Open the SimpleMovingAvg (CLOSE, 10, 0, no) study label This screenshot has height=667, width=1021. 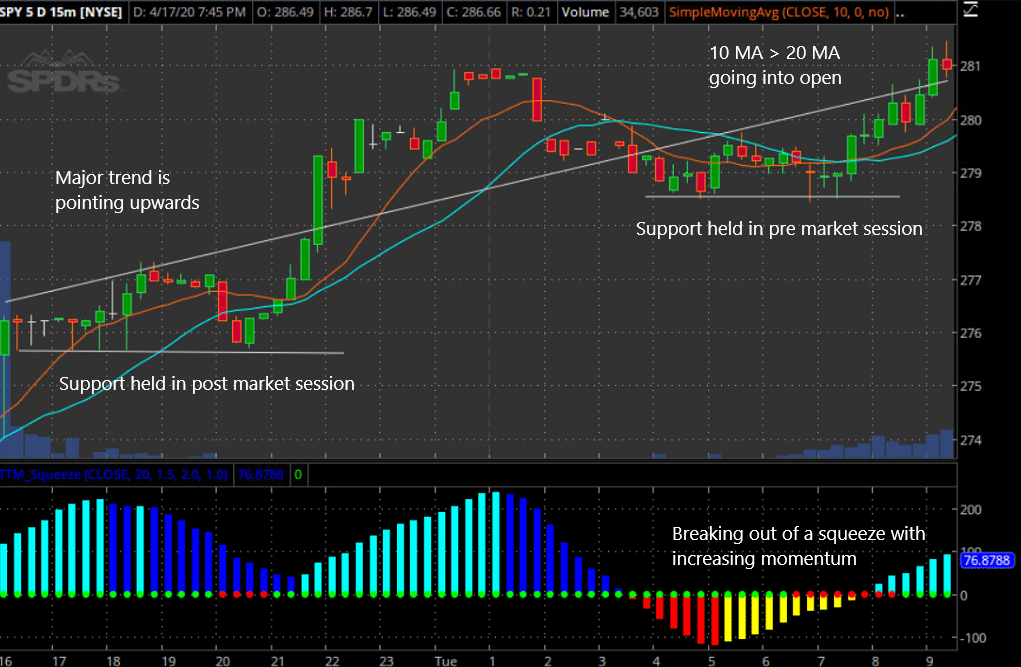coord(779,12)
